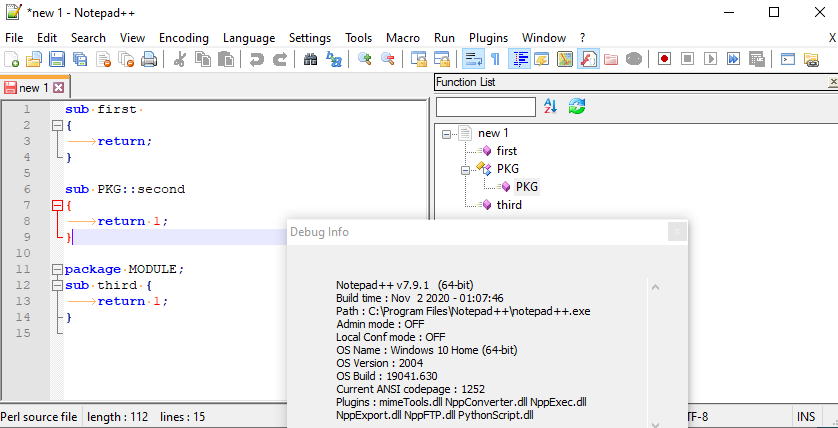Screen dimensions: 838x428
Task: Collapse the sub third fold at line 12
Action: (x=57, y=285)
